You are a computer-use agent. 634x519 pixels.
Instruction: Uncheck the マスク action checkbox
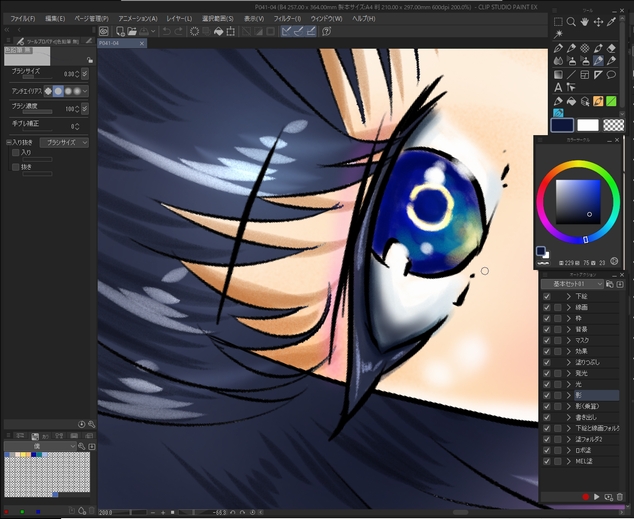point(547,340)
